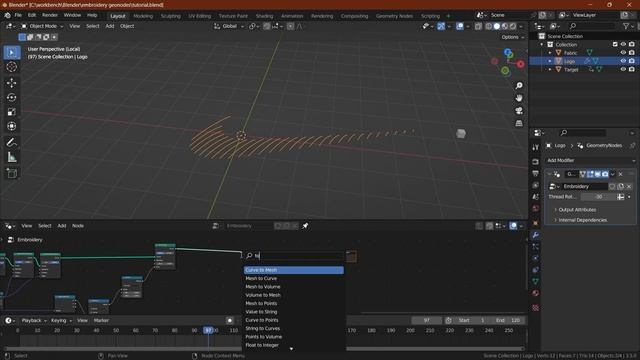This screenshot has width=640, height=360.
Task: Open the Render properties tab
Action: point(536,162)
